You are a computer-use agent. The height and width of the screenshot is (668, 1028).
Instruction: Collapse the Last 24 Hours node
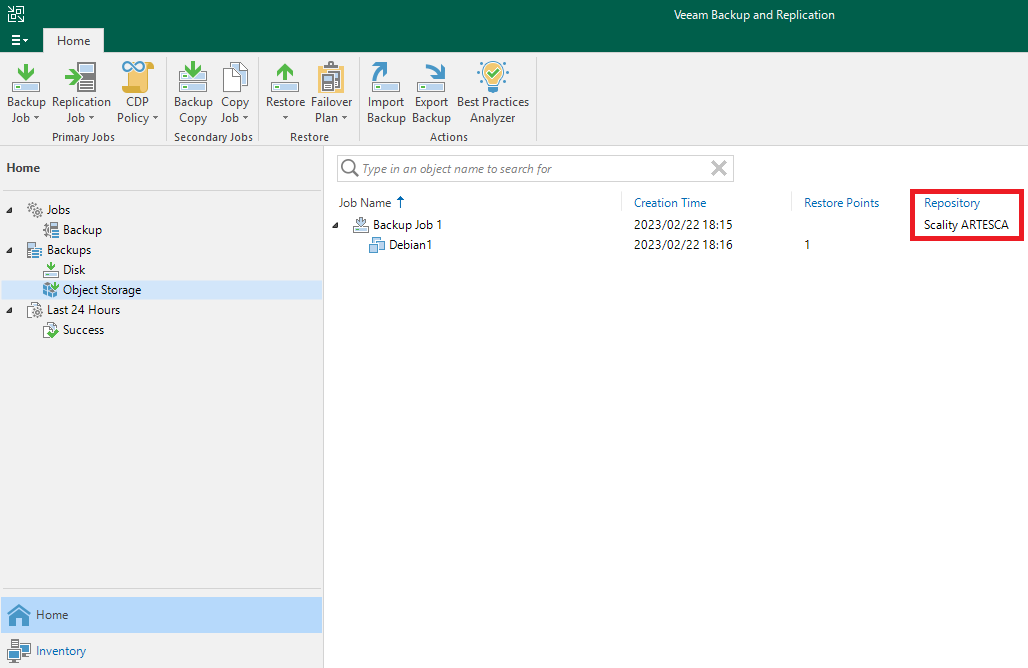tap(9, 311)
